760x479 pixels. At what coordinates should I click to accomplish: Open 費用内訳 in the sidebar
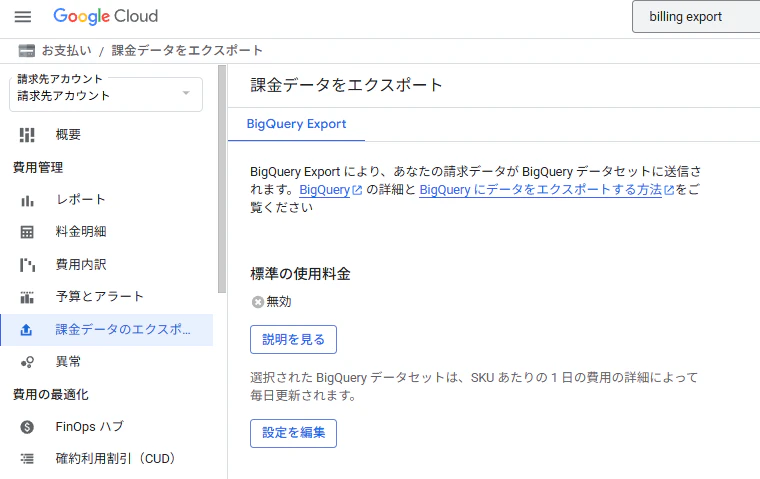click(107, 265)
